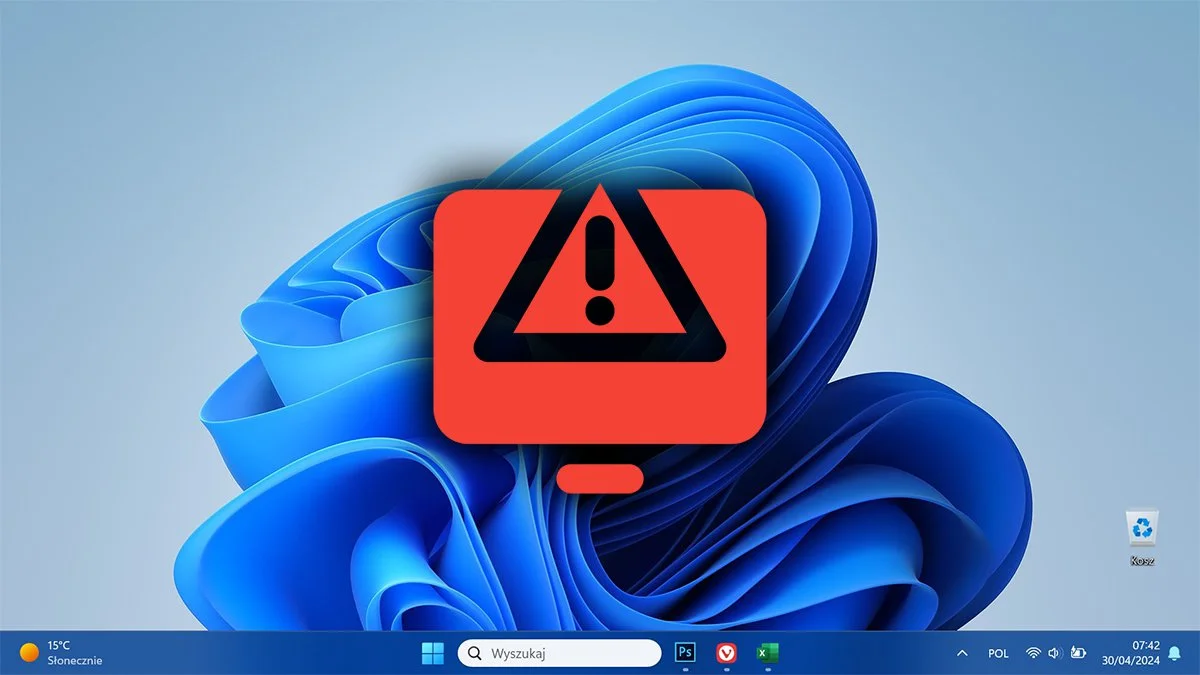This screenshot has width=1200, height=675.
Task: Click the Wi-Fi icon in the system tray
Action: 1032,652
